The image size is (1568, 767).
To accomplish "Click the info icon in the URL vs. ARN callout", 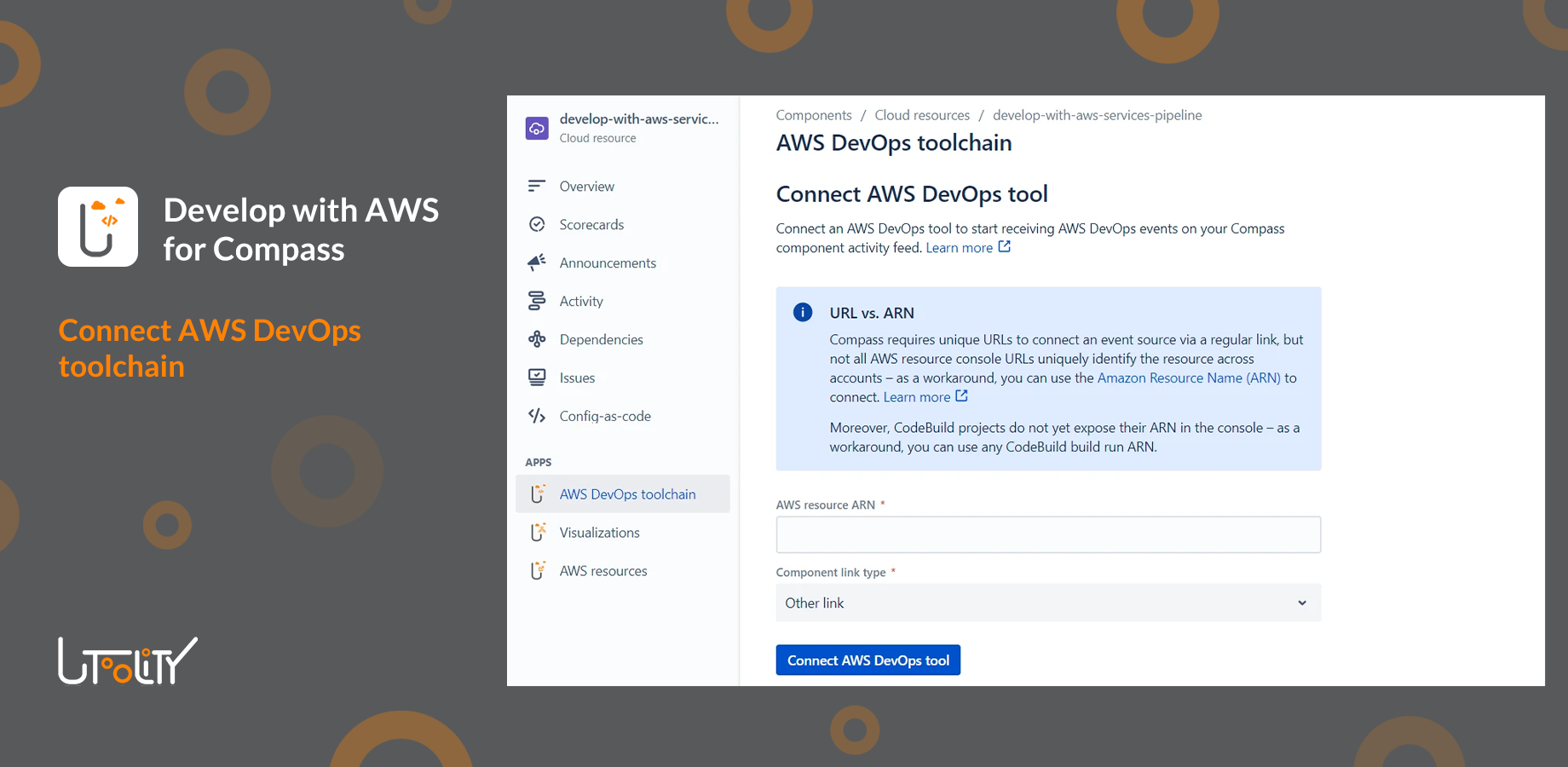I will 802,312.
